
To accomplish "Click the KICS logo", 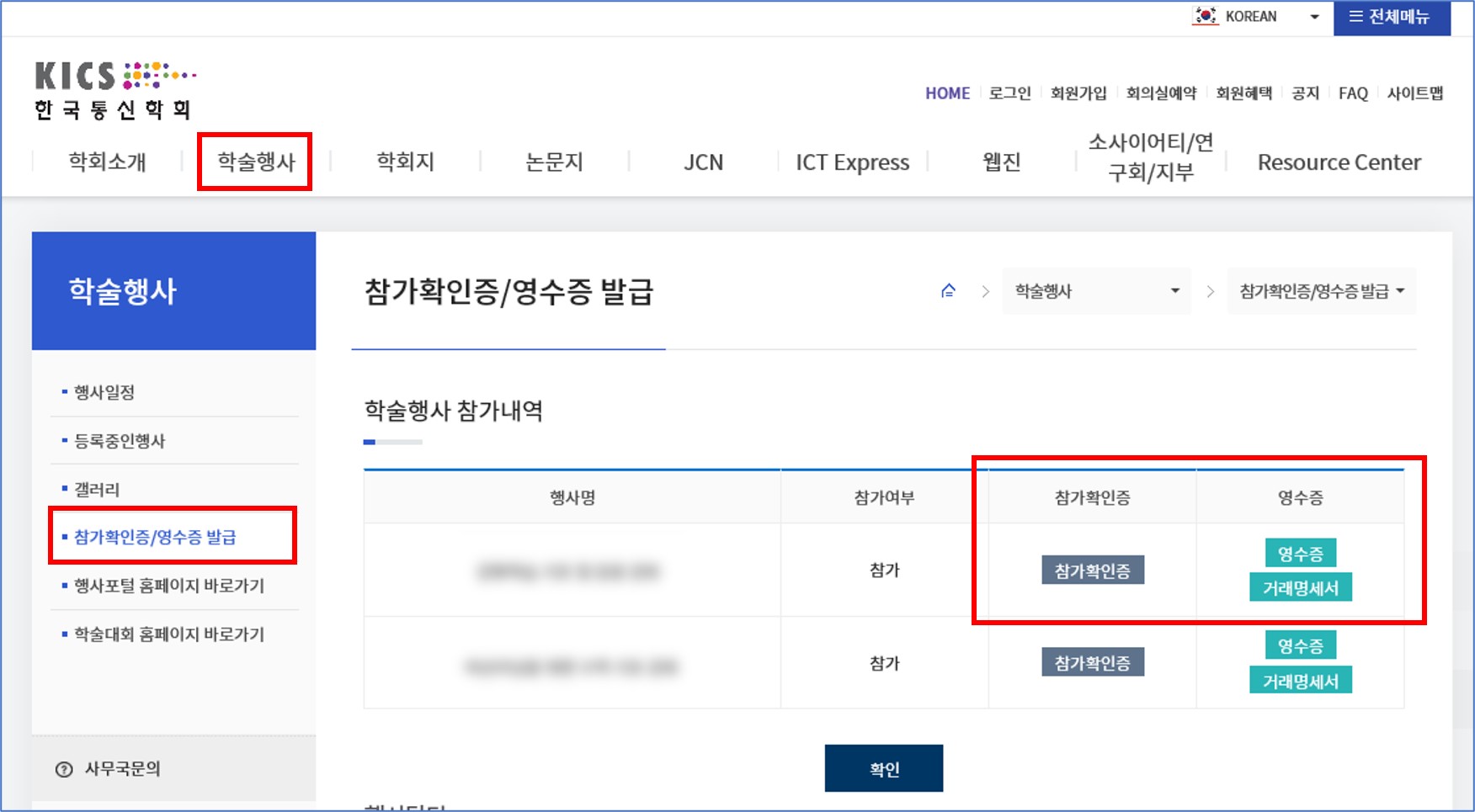I will pyautogui.click(x=114, y=91).
